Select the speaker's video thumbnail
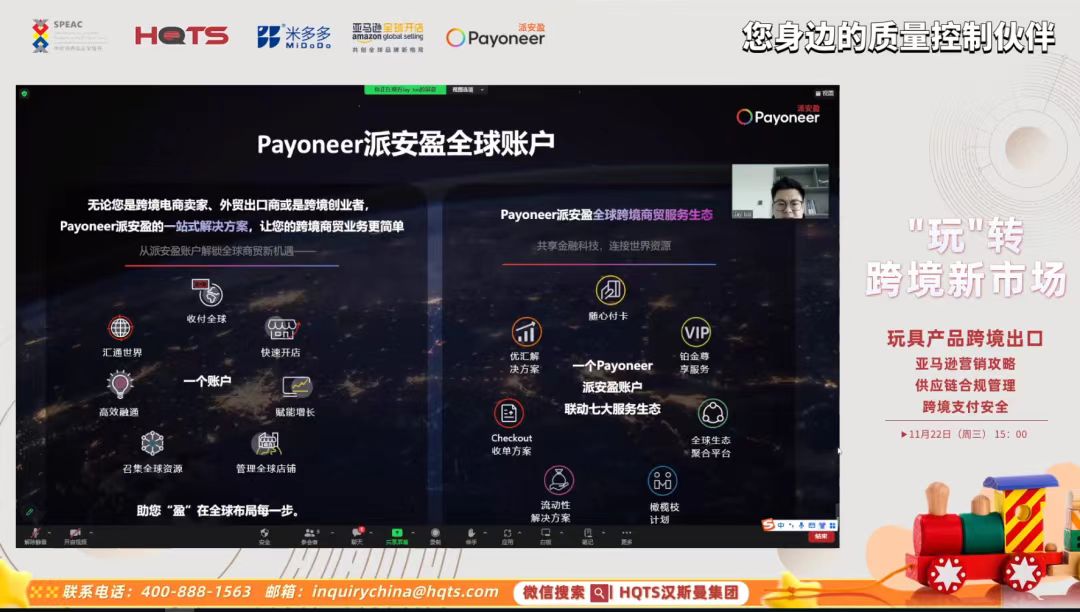The height and width of the screenshot is (612, 1080). [780, 191]
